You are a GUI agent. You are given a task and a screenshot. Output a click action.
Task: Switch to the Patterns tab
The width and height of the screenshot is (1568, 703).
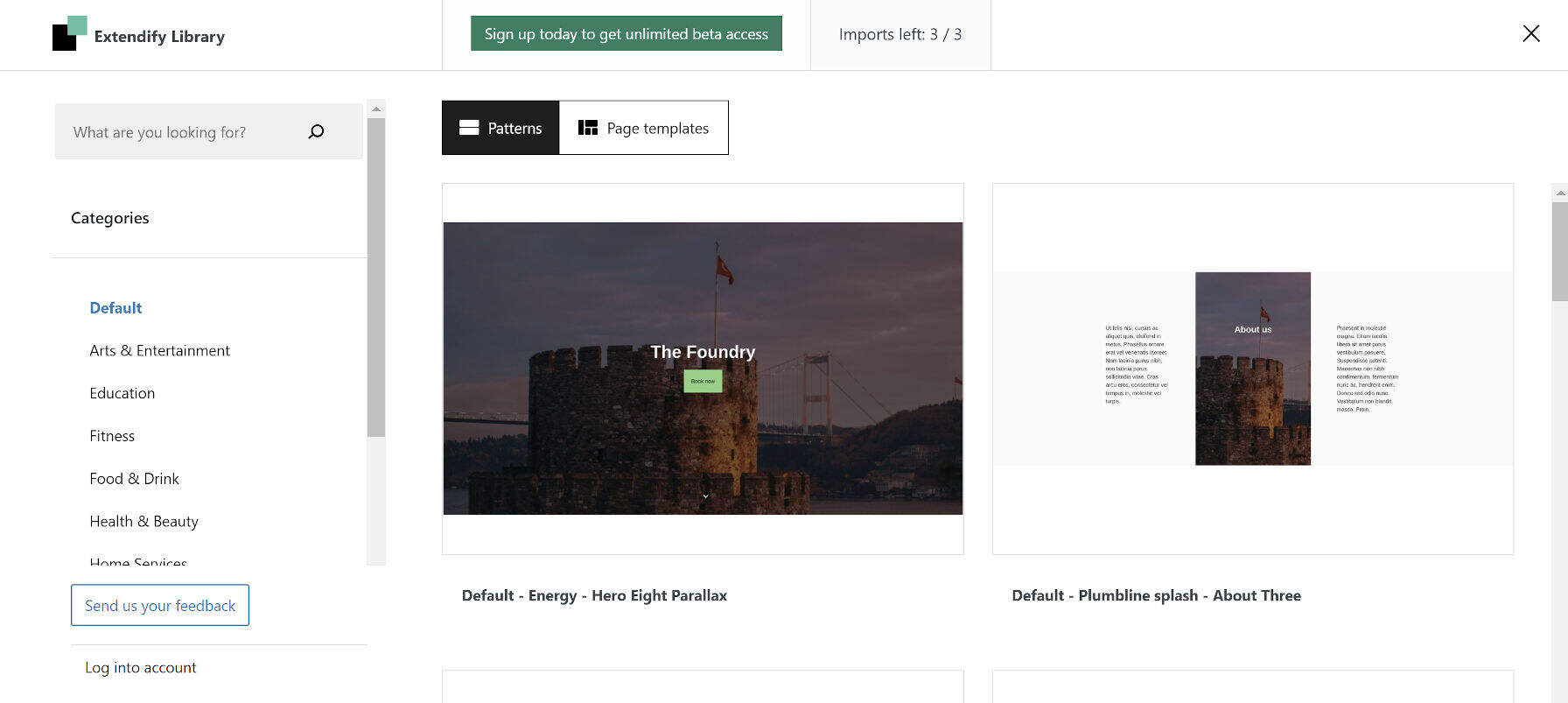pos(500,128)
